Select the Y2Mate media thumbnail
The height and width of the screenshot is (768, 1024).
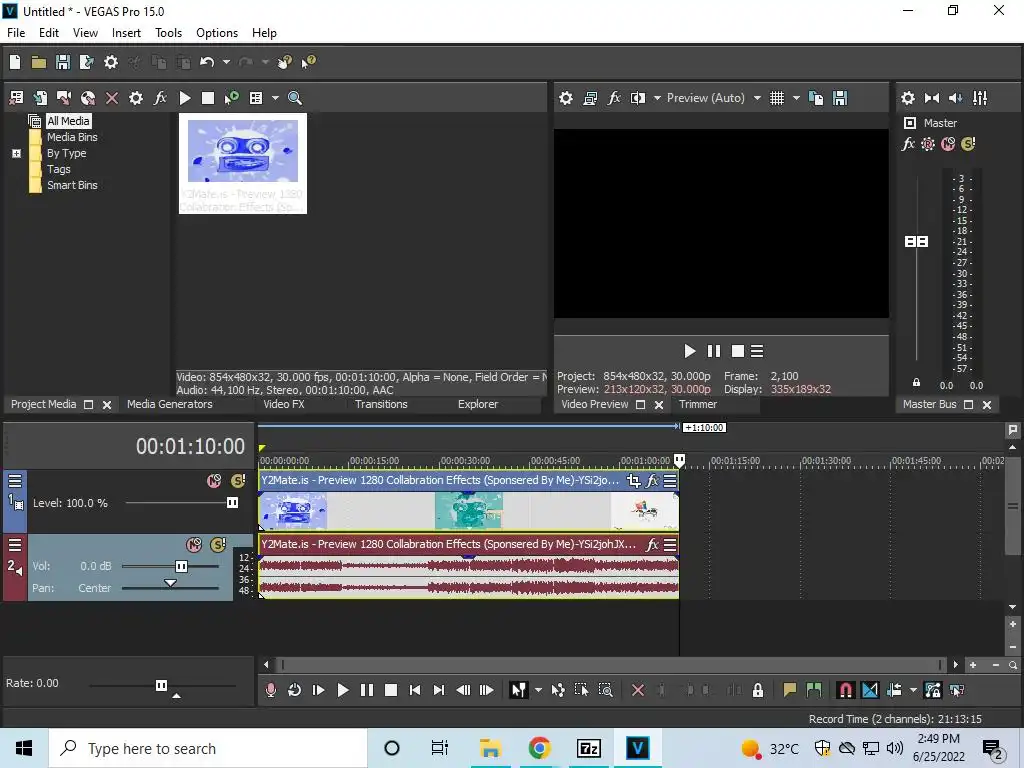point(243,163)
